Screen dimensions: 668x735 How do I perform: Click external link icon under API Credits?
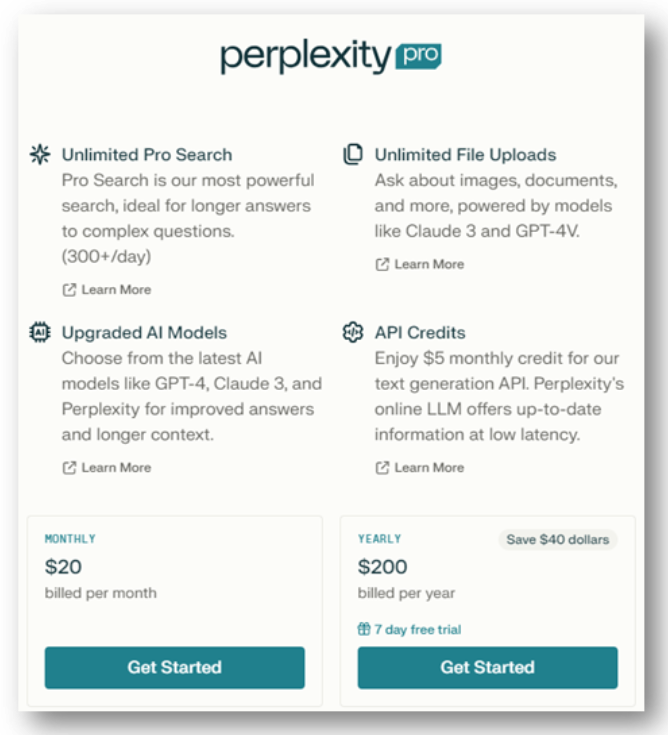click(382, 468)
